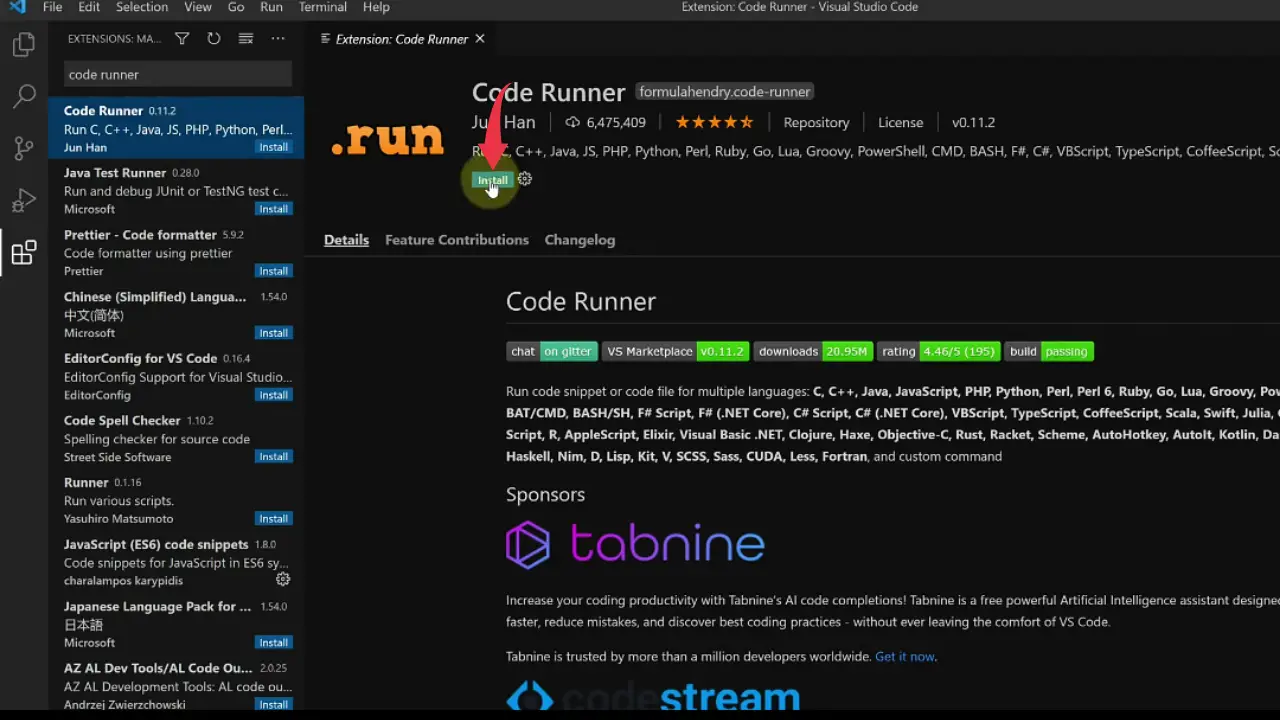1280x720 pixels.
Task: Click the VS Code logo icon
Action: (x=17, y=7)
